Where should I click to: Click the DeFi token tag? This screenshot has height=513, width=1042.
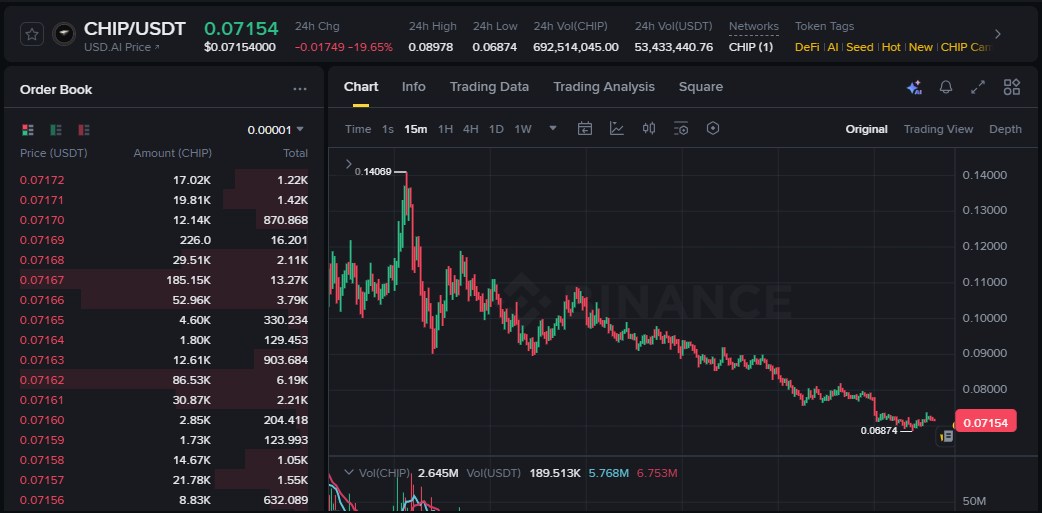(x=807, y=47)
